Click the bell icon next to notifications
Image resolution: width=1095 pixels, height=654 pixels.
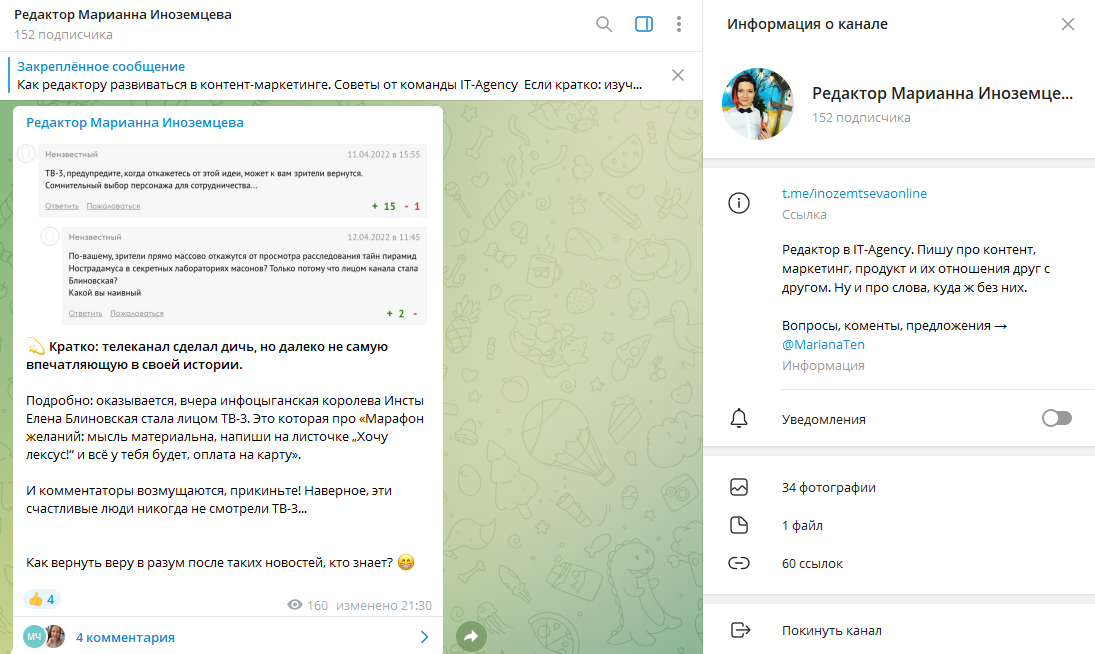739,419
